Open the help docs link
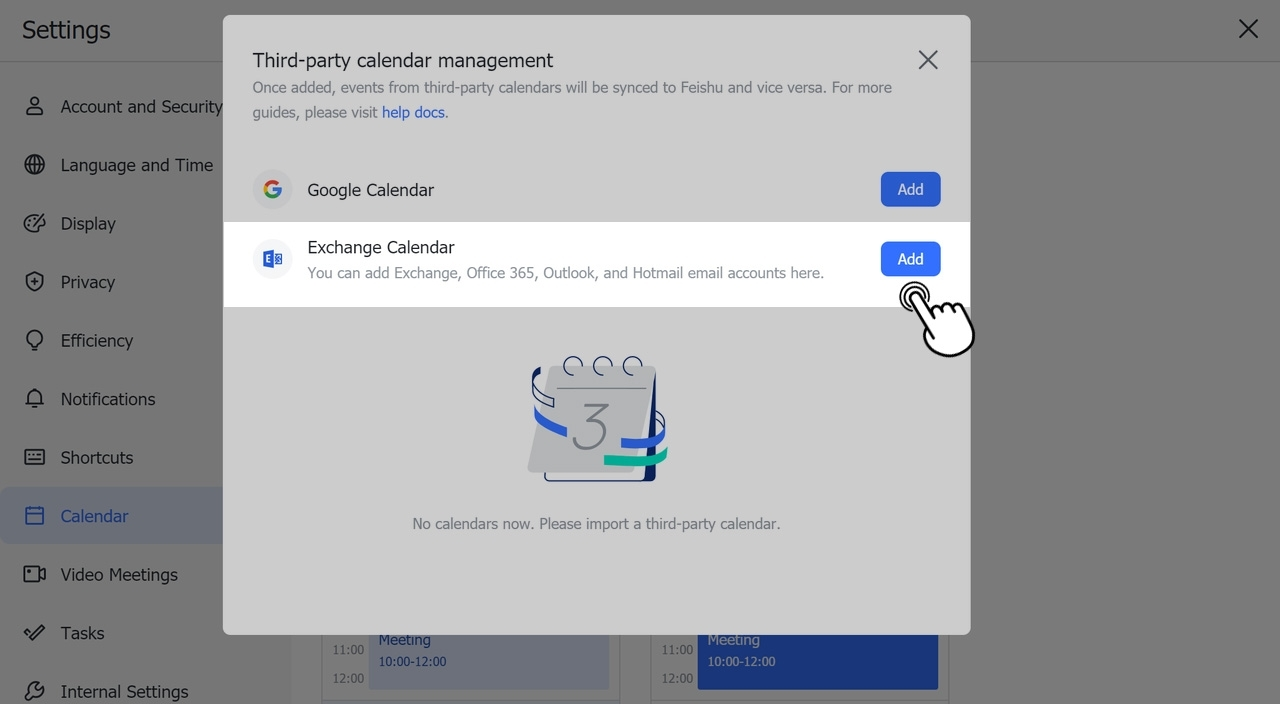The image size is (1280, 704). click(x=413, y=112)
